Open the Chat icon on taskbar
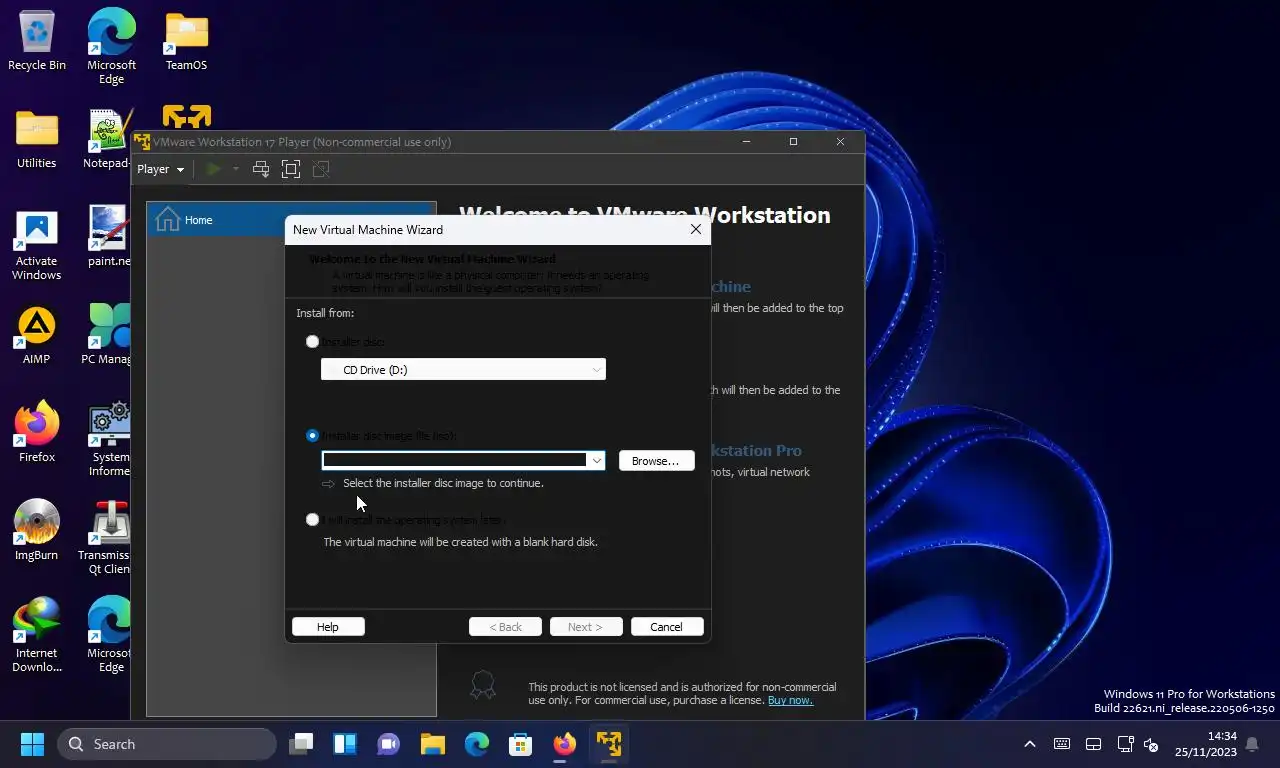 pos(388,744)
